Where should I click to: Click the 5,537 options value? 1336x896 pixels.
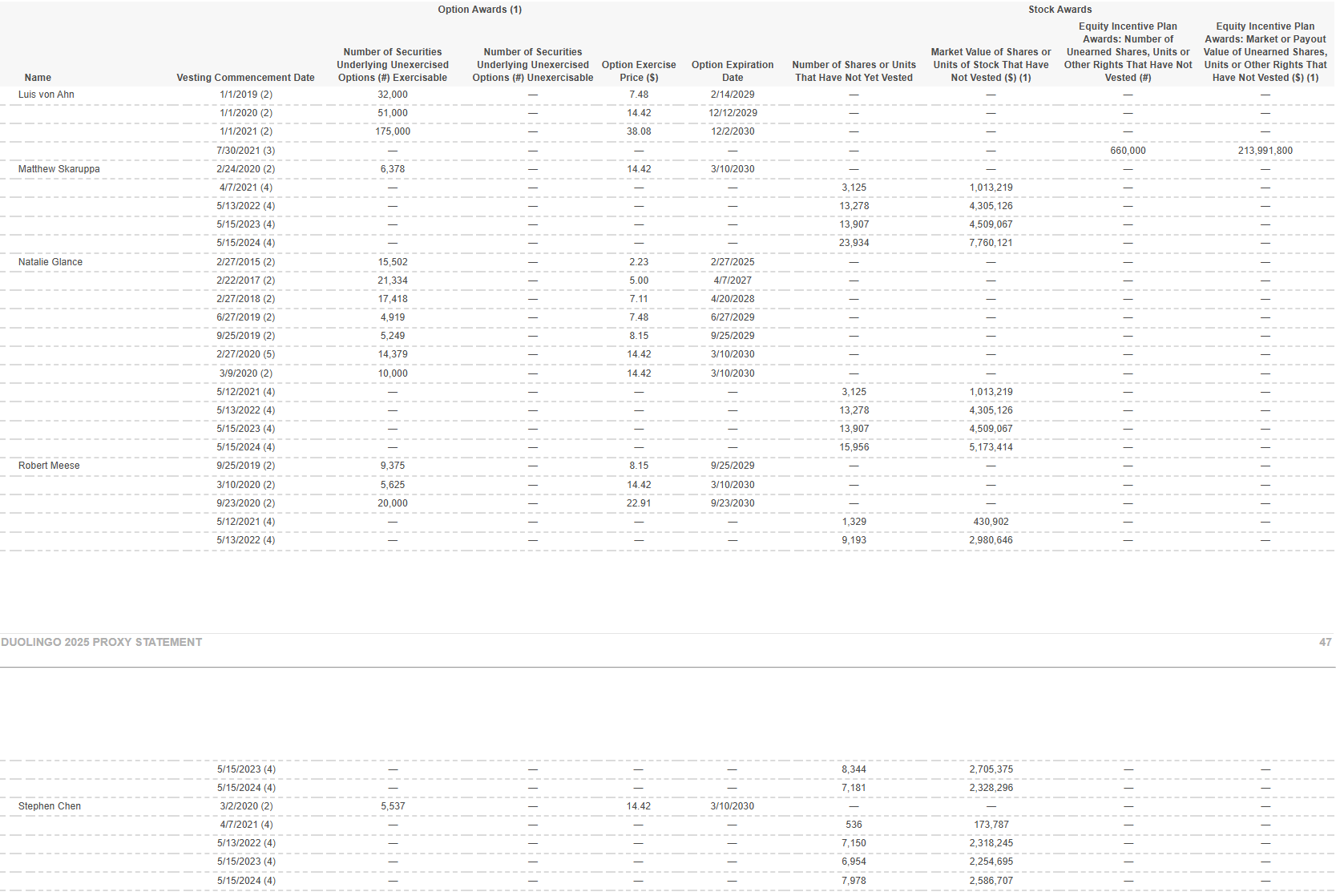coord(393,806)
